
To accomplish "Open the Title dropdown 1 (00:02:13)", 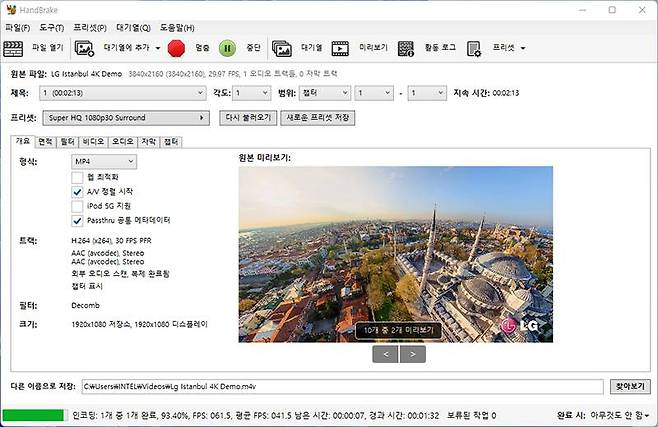I will [123, 93].
